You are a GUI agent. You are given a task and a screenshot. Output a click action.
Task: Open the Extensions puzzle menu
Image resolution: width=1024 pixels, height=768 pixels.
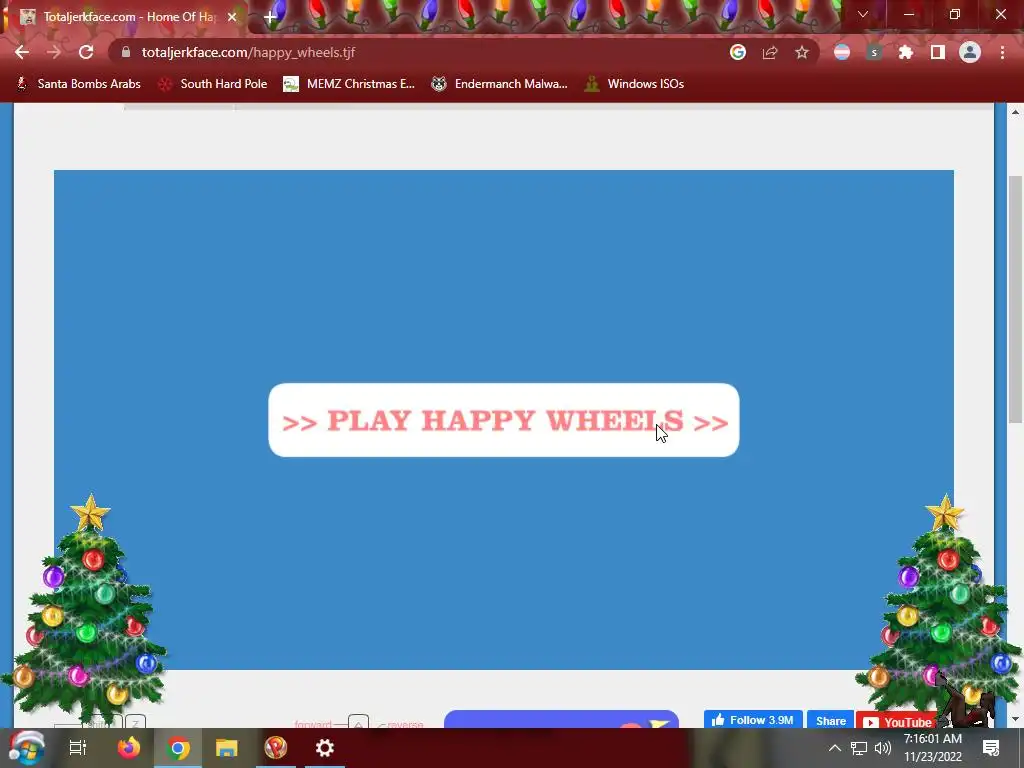(x=906, y=52)
